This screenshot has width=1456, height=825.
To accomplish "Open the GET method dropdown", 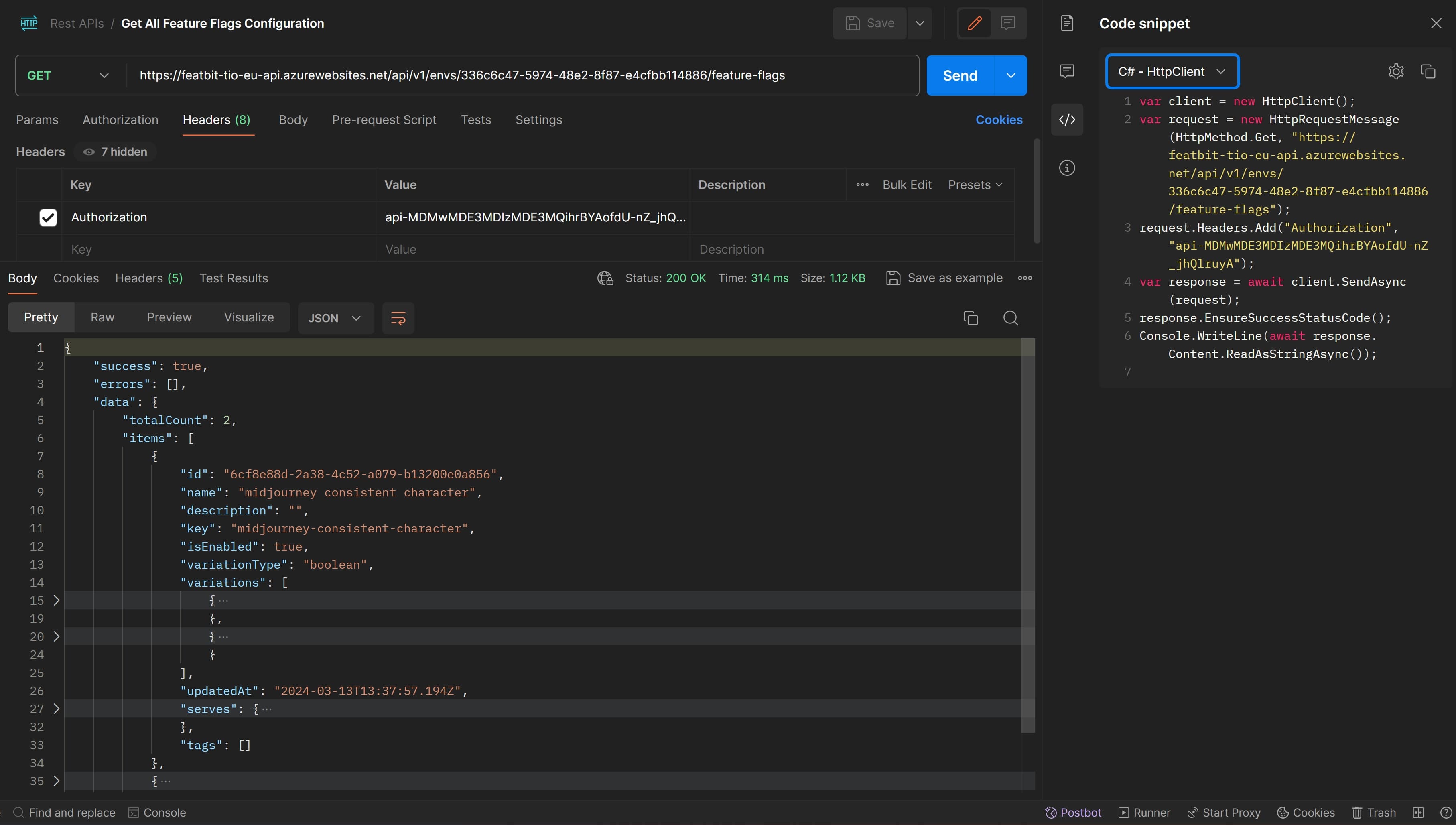I will tap(68, 75).
